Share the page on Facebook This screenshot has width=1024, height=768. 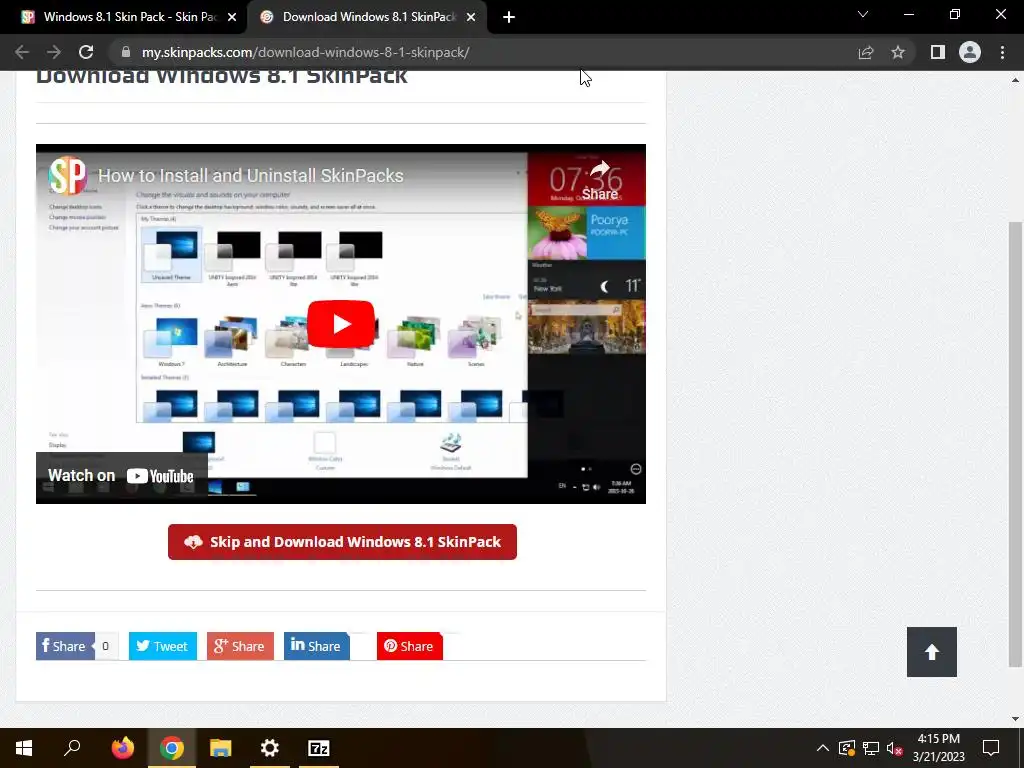(x=65, y=646)
